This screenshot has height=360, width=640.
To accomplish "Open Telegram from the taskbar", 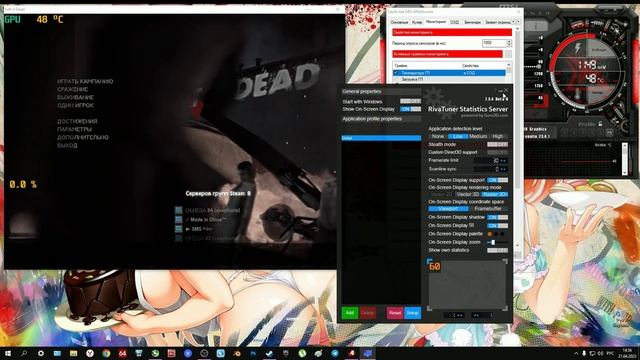I will point(335,353).
